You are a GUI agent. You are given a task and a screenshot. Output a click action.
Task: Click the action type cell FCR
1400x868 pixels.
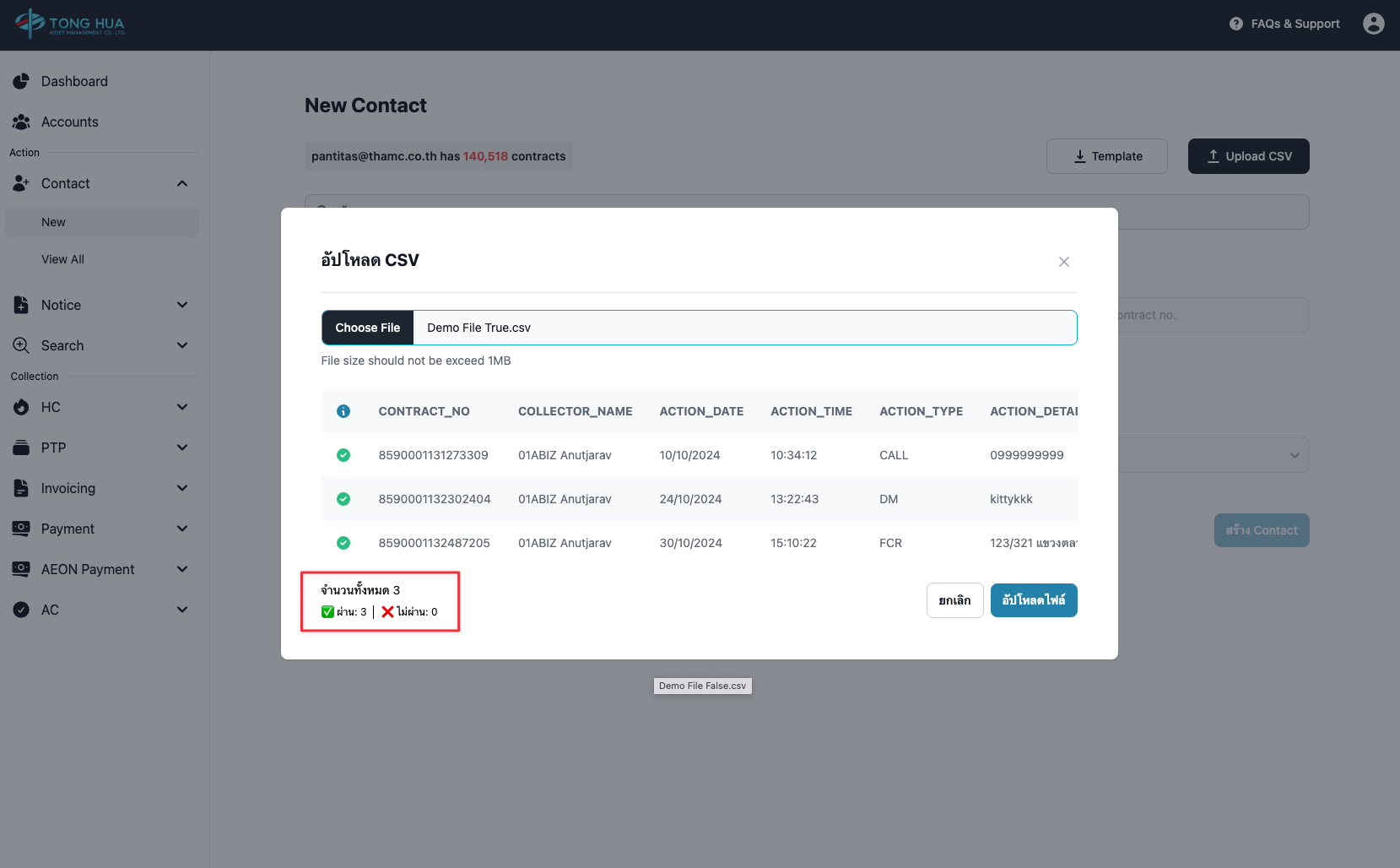[890, 543]
